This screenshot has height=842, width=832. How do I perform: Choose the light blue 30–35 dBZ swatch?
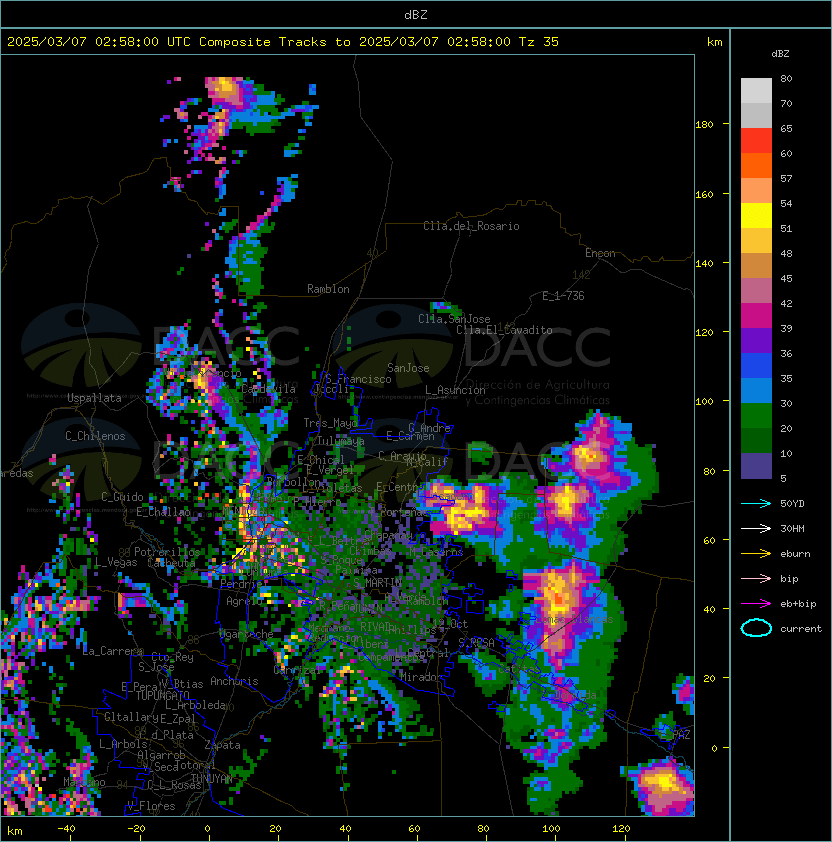coord(756,391)
